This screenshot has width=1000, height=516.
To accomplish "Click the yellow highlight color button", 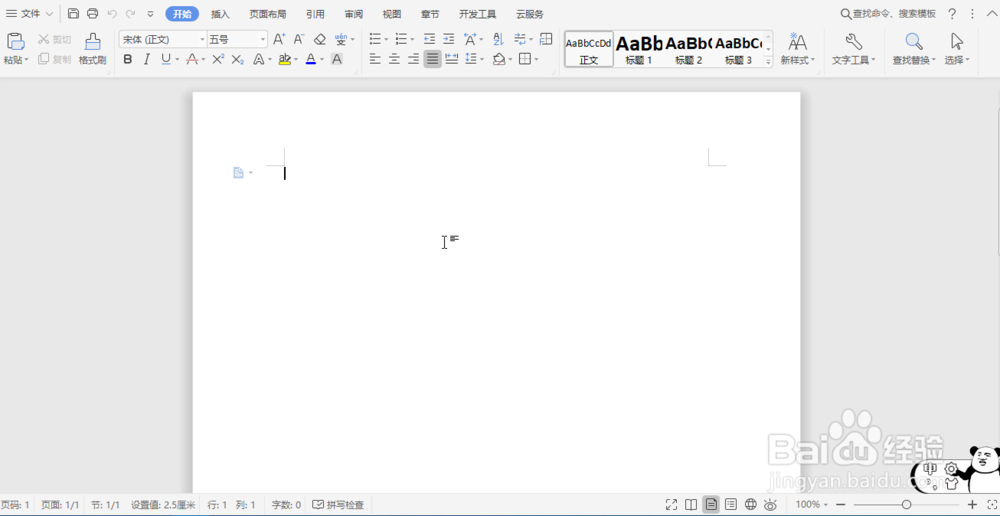I will [284, 59].
